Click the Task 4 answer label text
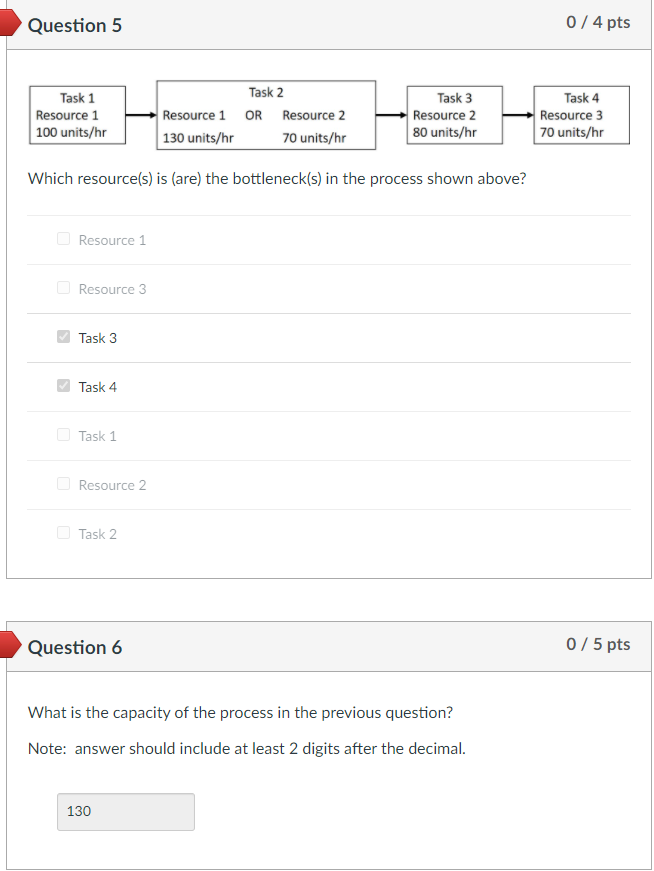Screen dimensions: 654x871 point(97,386)
